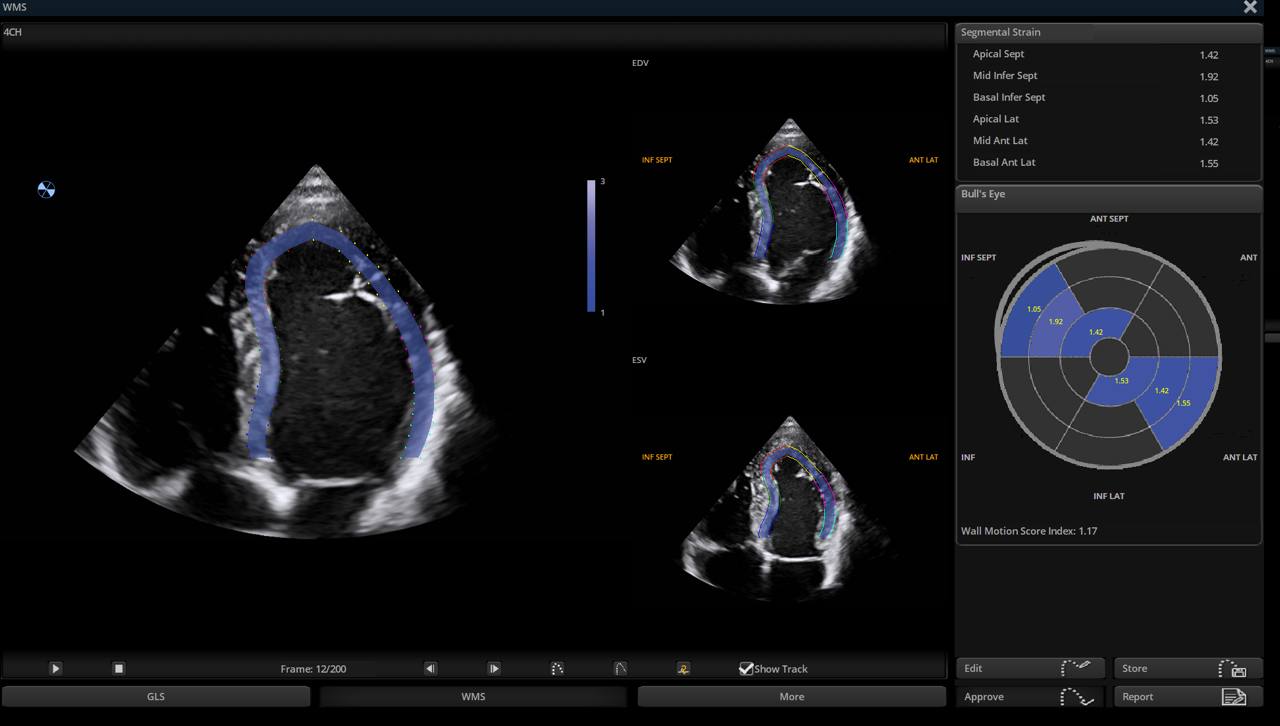
Task: Step back to the previous frame
Action: 430,668
